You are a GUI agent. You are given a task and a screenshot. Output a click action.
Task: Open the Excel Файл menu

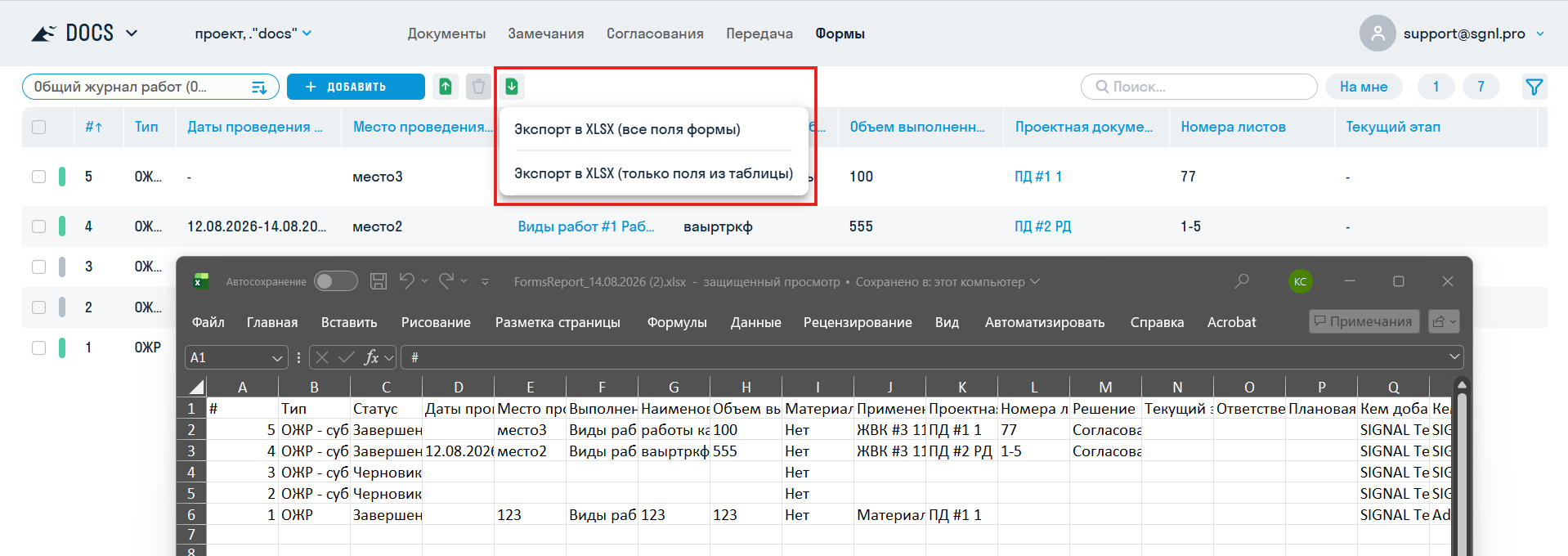point(208,322)
